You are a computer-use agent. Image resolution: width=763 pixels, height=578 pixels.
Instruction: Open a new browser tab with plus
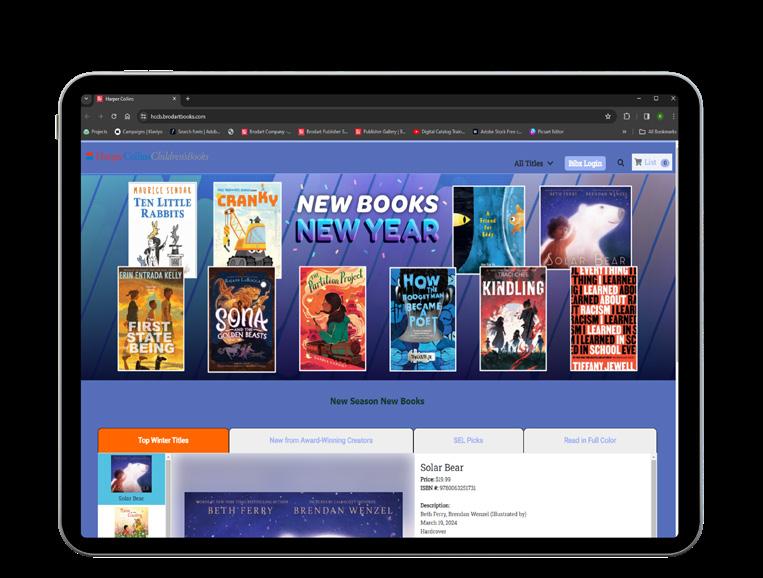pos(188,99)
